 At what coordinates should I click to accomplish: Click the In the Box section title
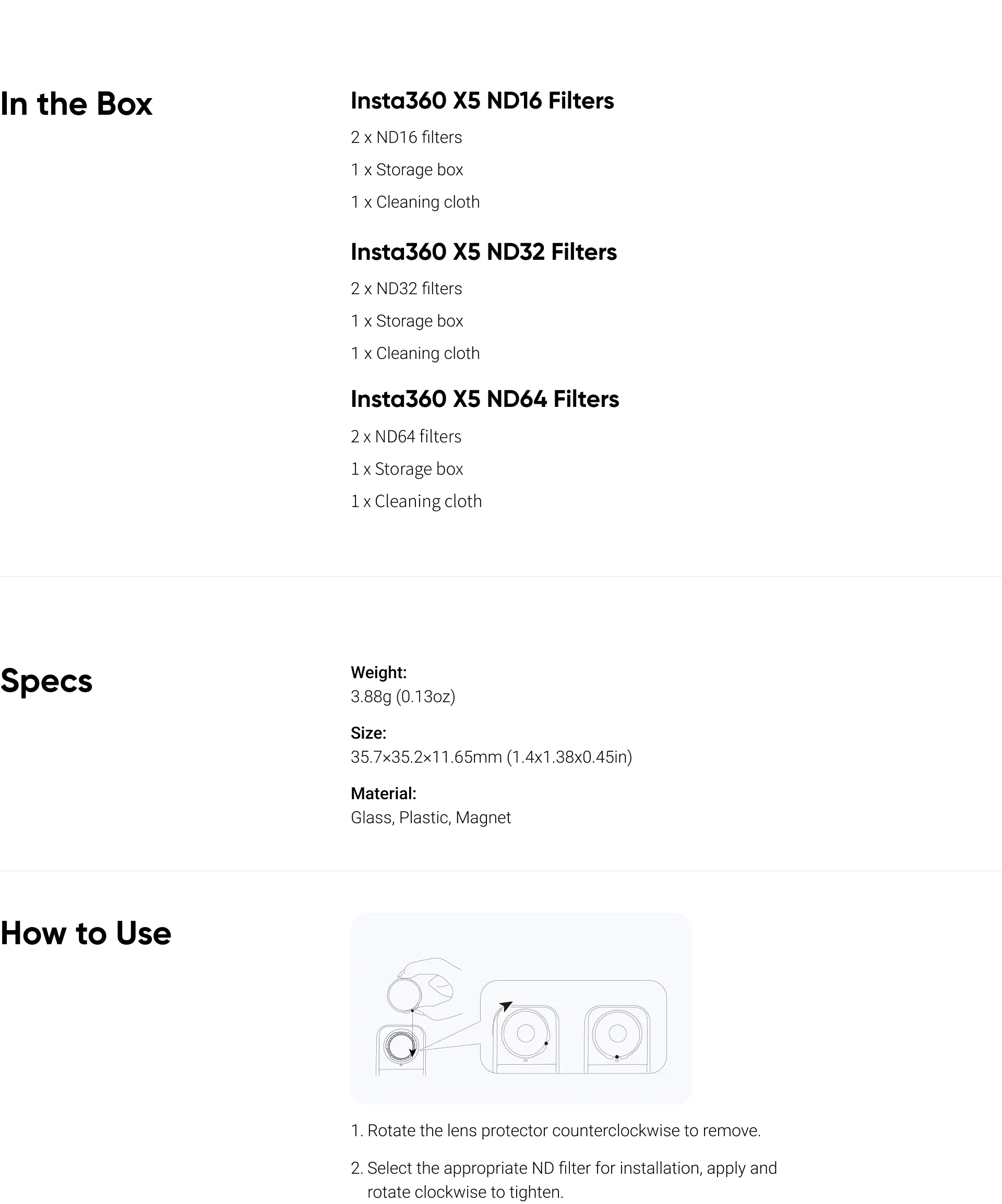[x=76, y=104]
